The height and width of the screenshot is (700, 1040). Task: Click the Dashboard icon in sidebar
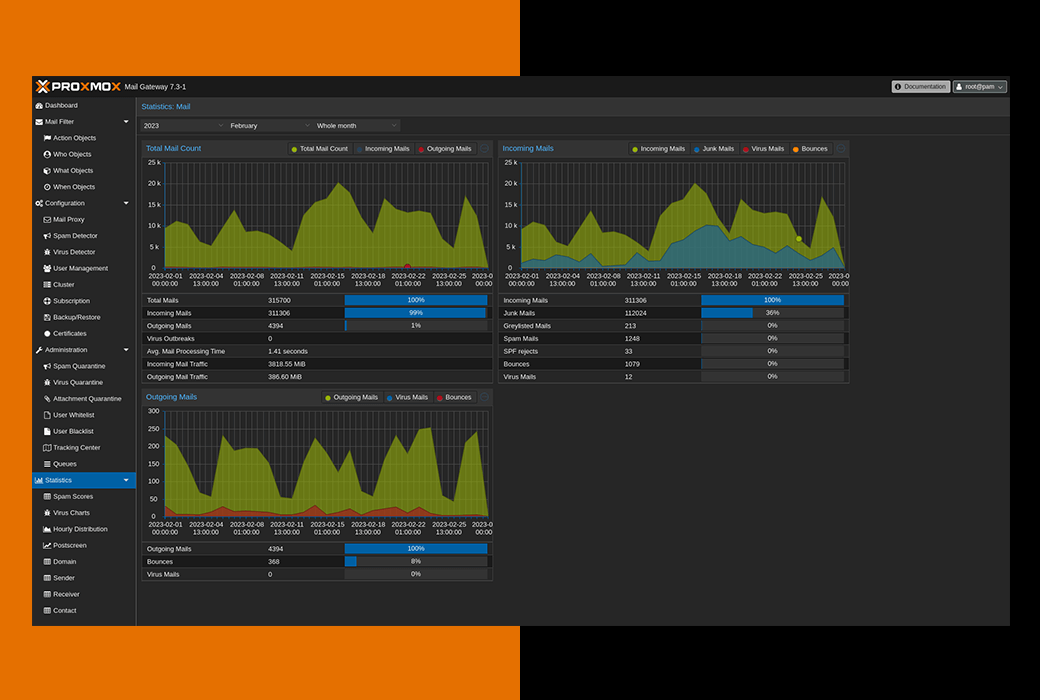[39, 105]
